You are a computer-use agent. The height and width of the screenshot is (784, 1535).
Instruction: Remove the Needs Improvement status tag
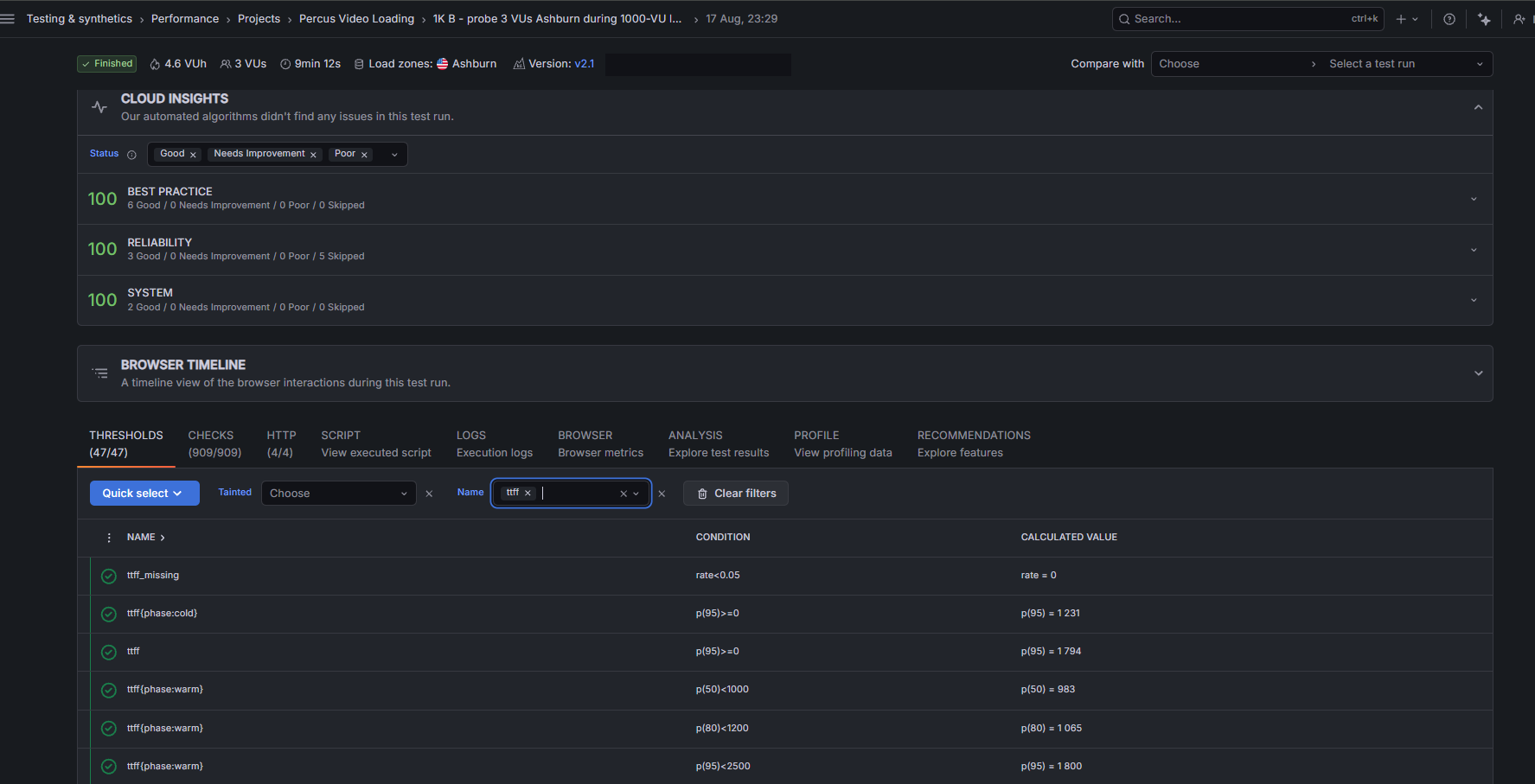point(313,155)
